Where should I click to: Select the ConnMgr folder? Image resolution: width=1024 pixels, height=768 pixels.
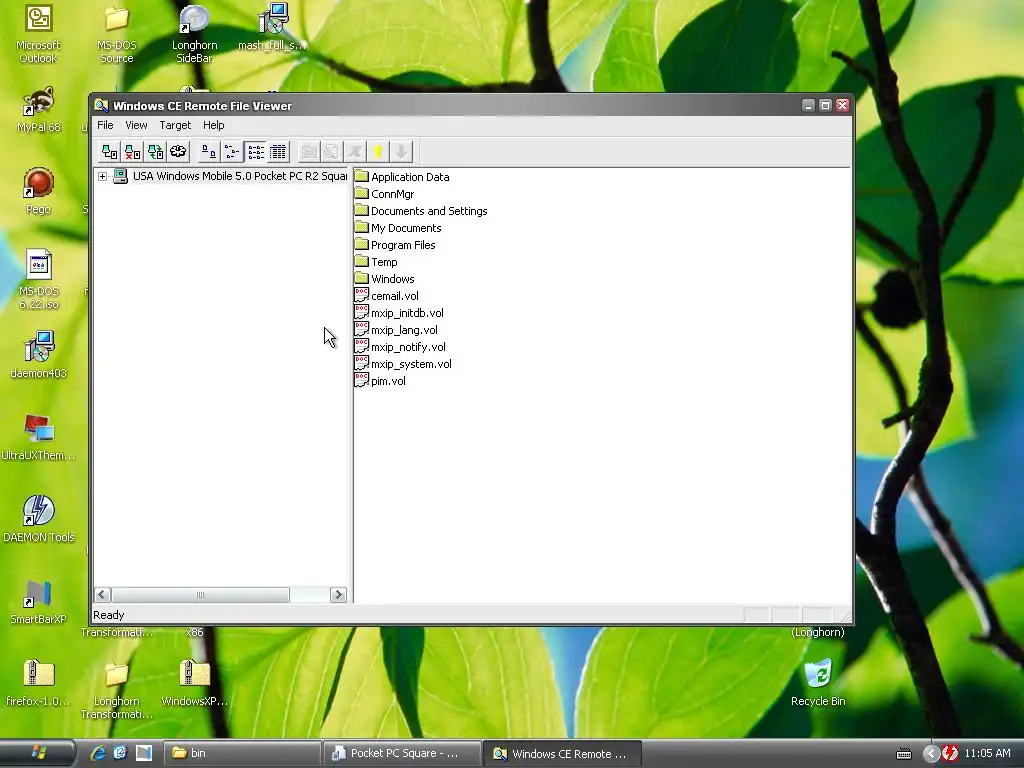click(385, 193)
